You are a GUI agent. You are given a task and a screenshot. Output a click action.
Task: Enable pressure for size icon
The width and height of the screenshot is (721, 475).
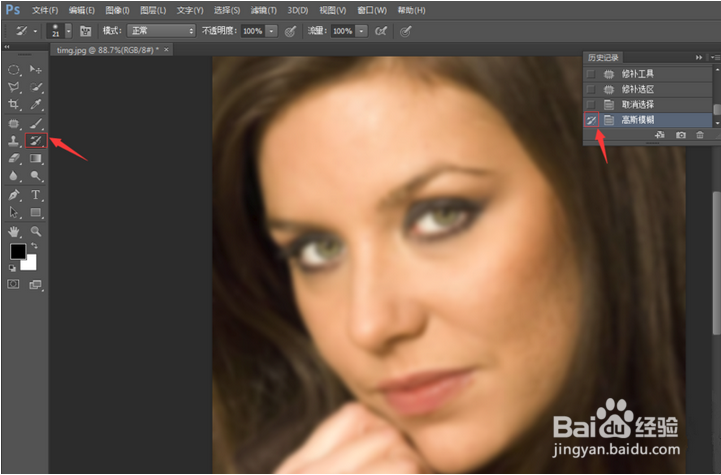click(405, 31)
